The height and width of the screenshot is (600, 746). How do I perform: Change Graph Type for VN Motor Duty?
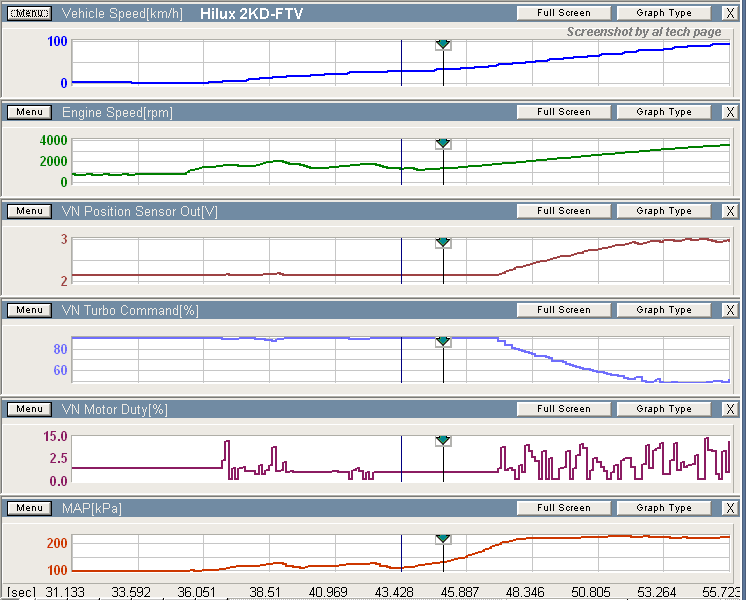tap(664, 409)
